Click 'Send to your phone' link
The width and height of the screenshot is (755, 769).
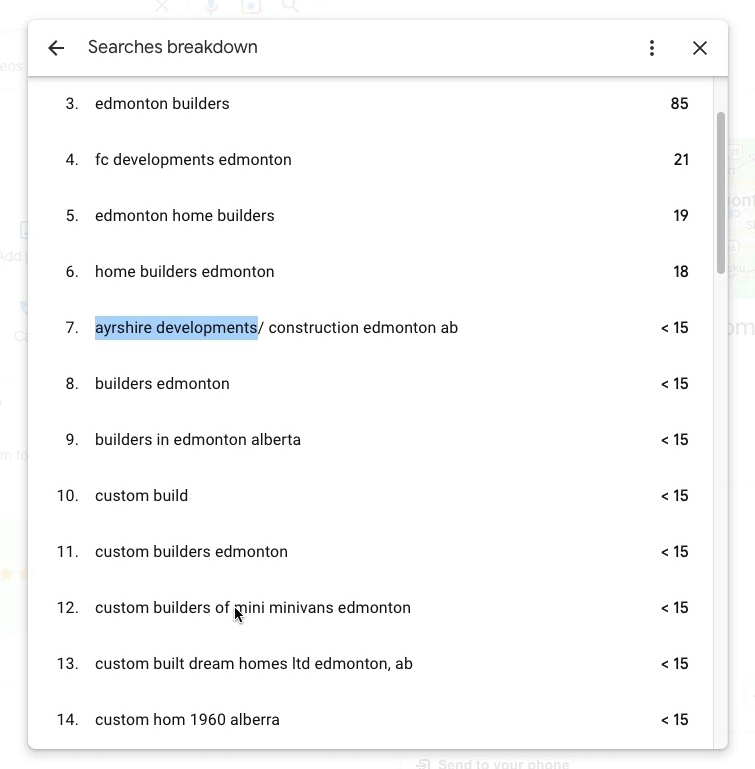[x=503, y=764]
